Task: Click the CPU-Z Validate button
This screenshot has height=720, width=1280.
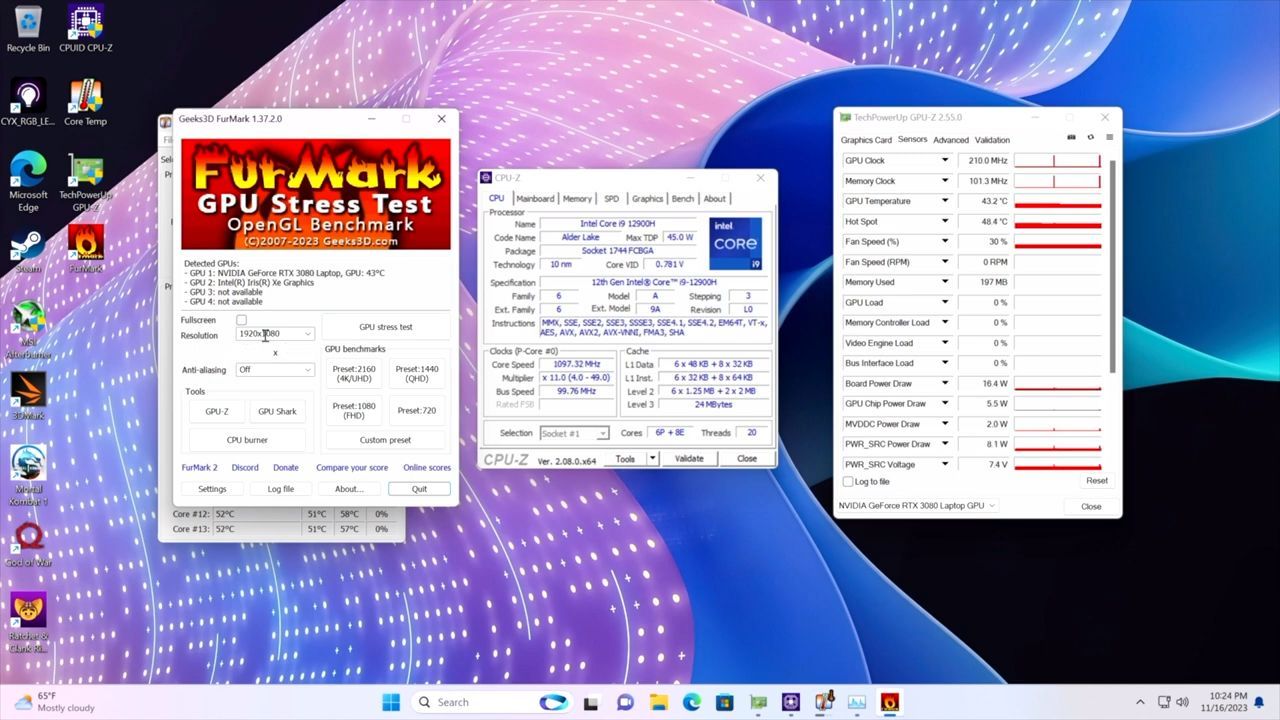Action: (689, 458)
